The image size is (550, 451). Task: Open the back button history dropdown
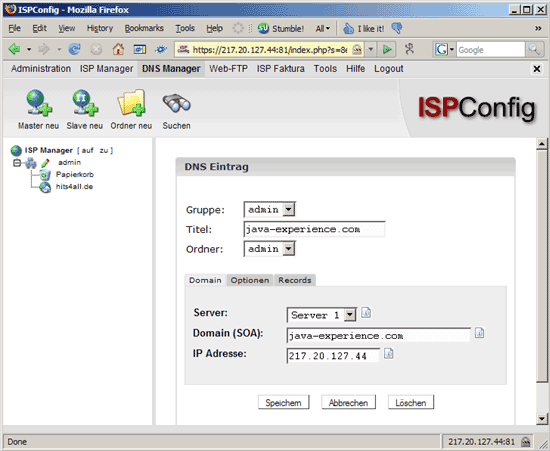click(29, 49)
